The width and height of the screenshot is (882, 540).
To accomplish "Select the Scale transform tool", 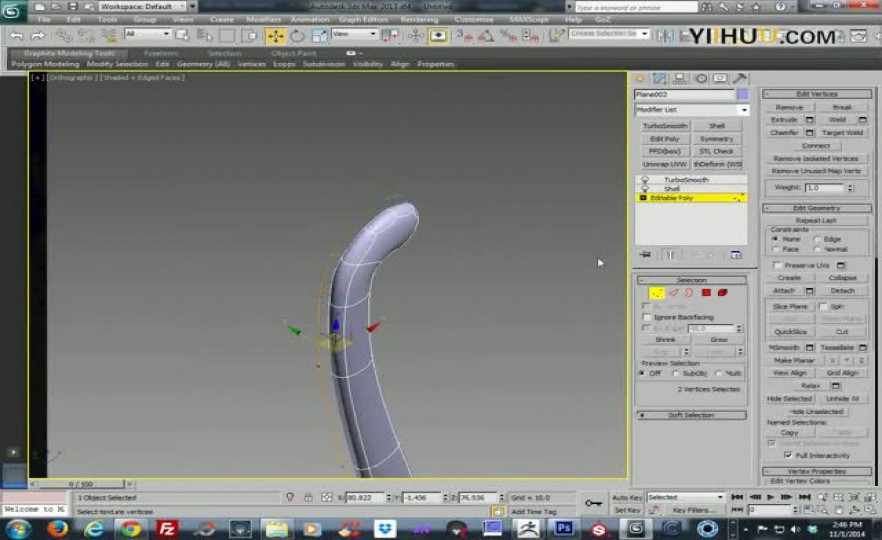I will click(x=319, y=36).
